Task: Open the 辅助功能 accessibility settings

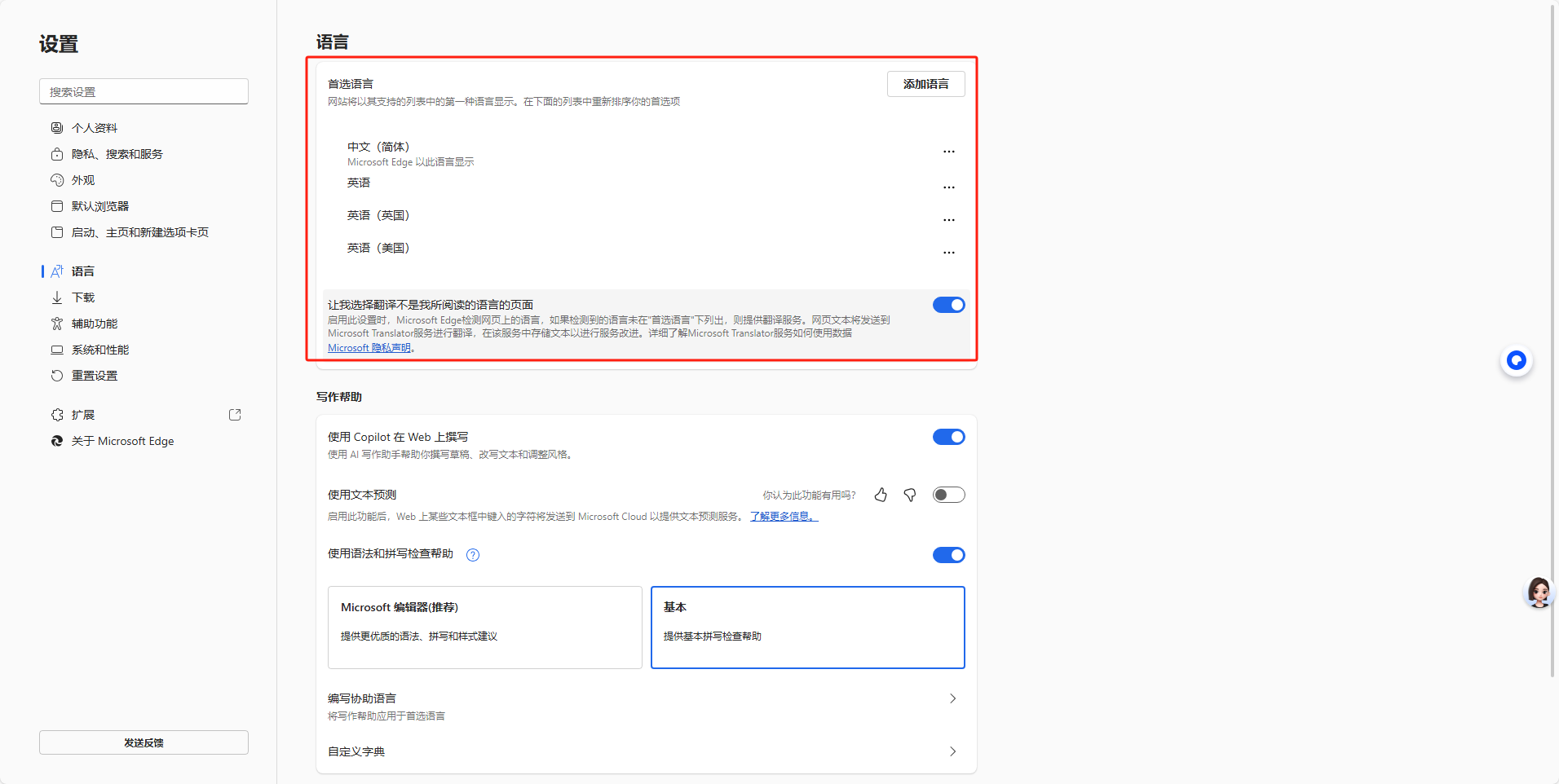Action: tap(93, 323)
